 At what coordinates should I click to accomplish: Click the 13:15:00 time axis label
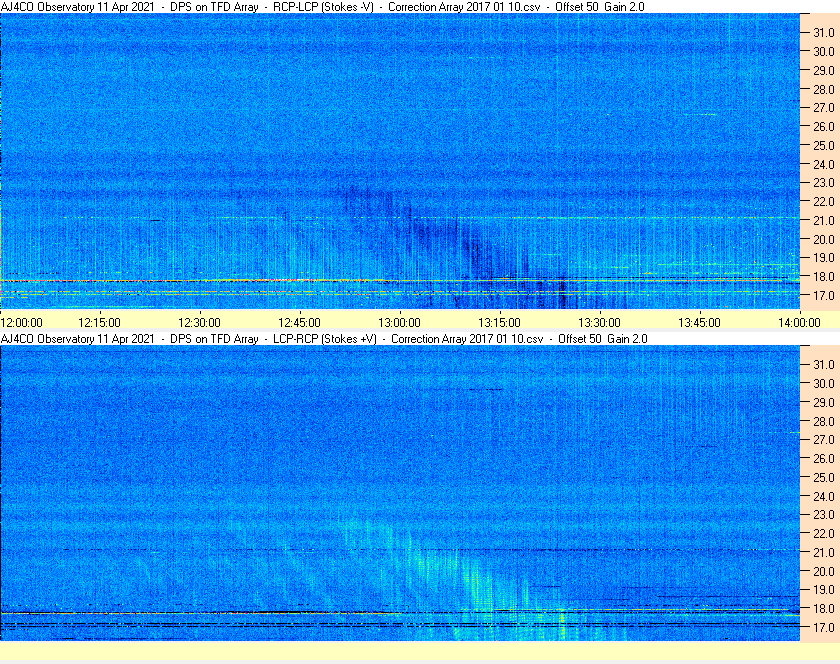tap(499, 323)
